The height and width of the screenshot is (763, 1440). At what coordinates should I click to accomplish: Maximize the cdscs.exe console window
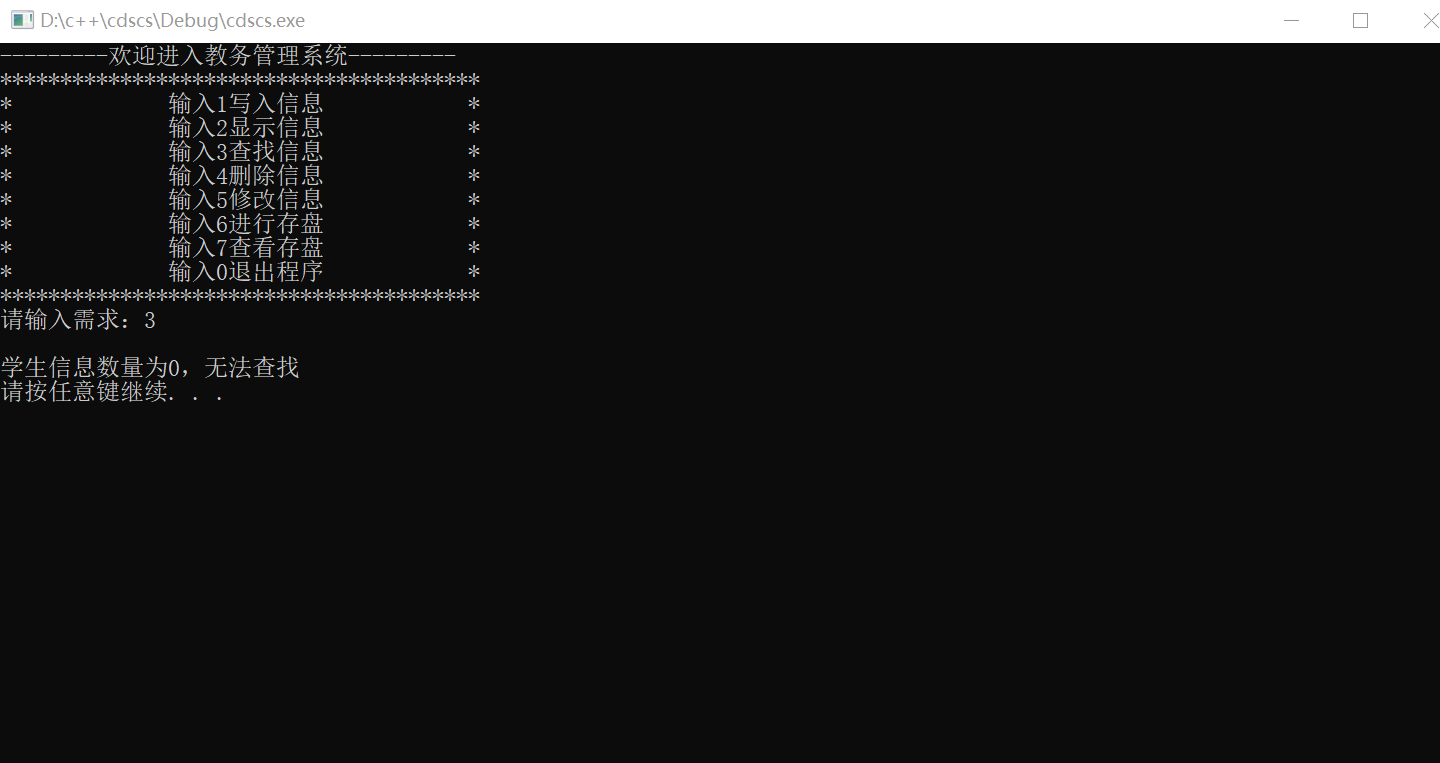click(1360, 20)
